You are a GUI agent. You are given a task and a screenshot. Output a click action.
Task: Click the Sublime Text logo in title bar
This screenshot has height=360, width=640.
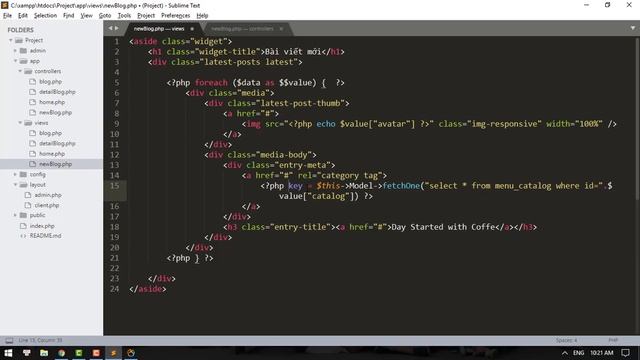pos(5,5)
